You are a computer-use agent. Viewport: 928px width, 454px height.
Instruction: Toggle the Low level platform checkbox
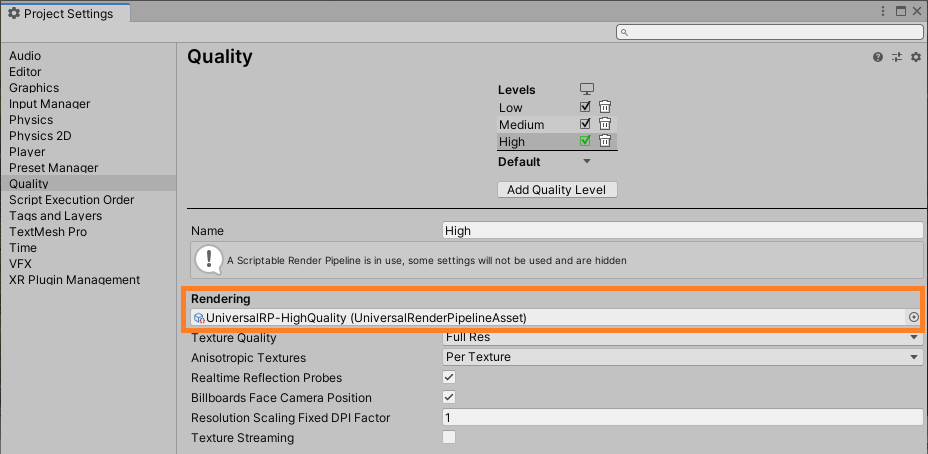pos(585,107)
